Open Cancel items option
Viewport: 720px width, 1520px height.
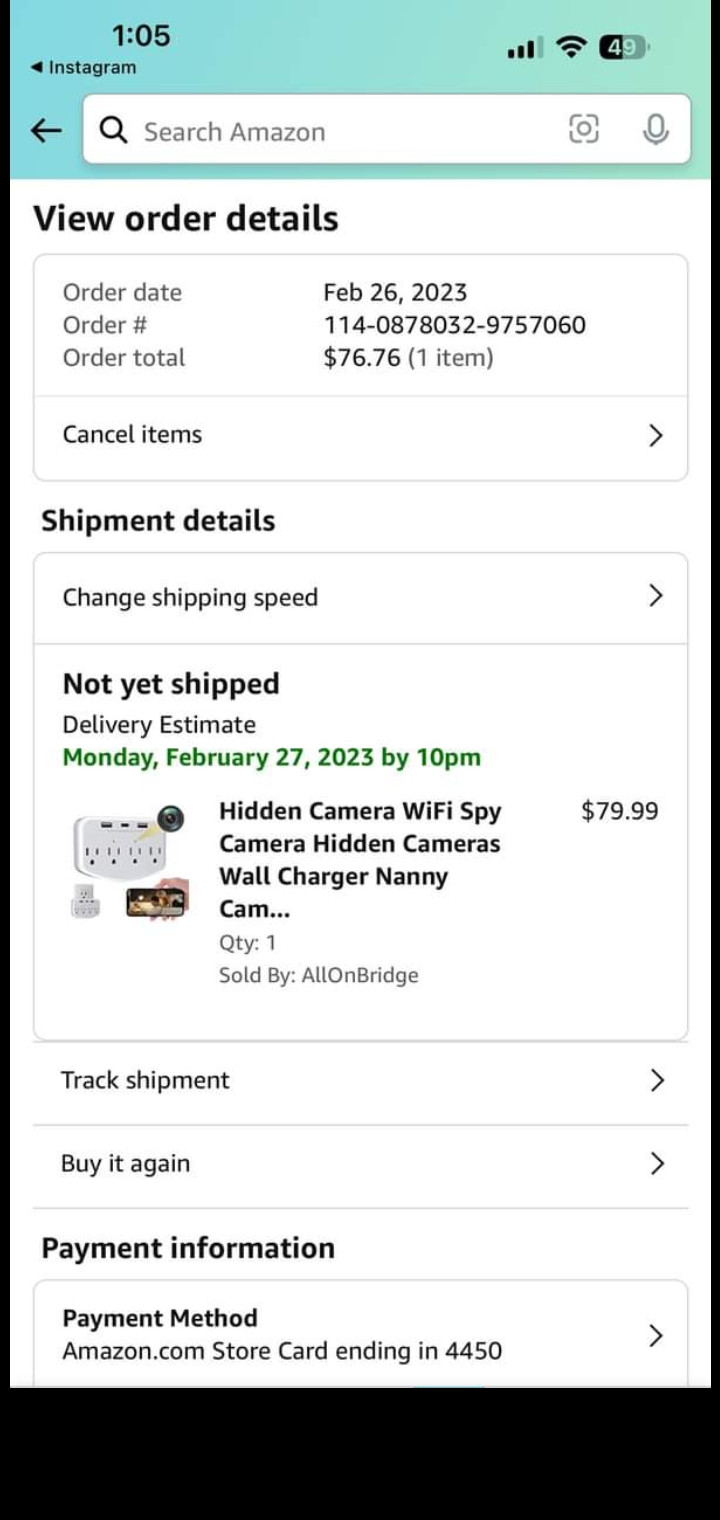click(360, 435)
